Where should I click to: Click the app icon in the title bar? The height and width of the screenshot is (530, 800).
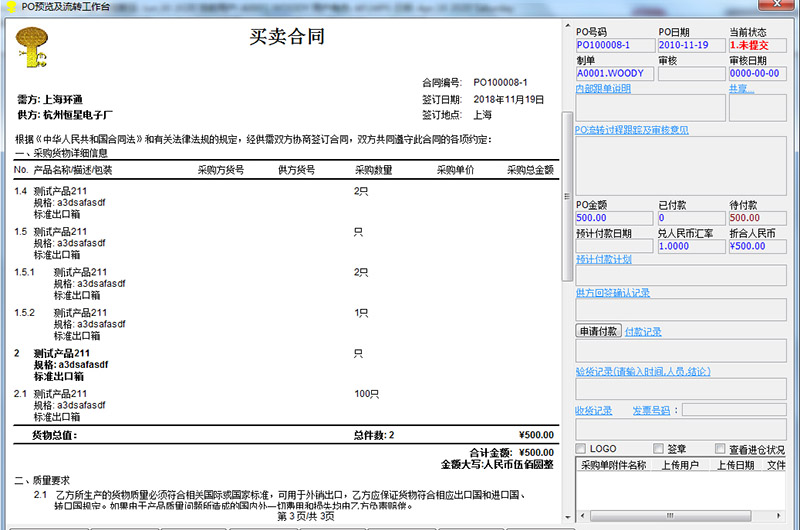pyautogui.click(x=9, y=7)
